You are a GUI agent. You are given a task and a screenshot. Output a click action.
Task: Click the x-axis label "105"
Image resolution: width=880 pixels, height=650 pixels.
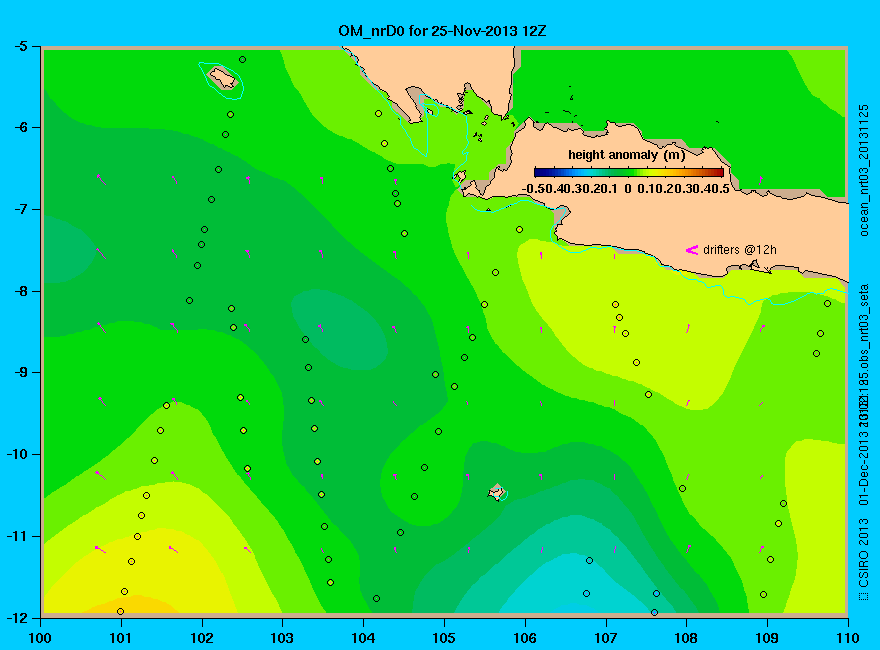tap(444, 638)
